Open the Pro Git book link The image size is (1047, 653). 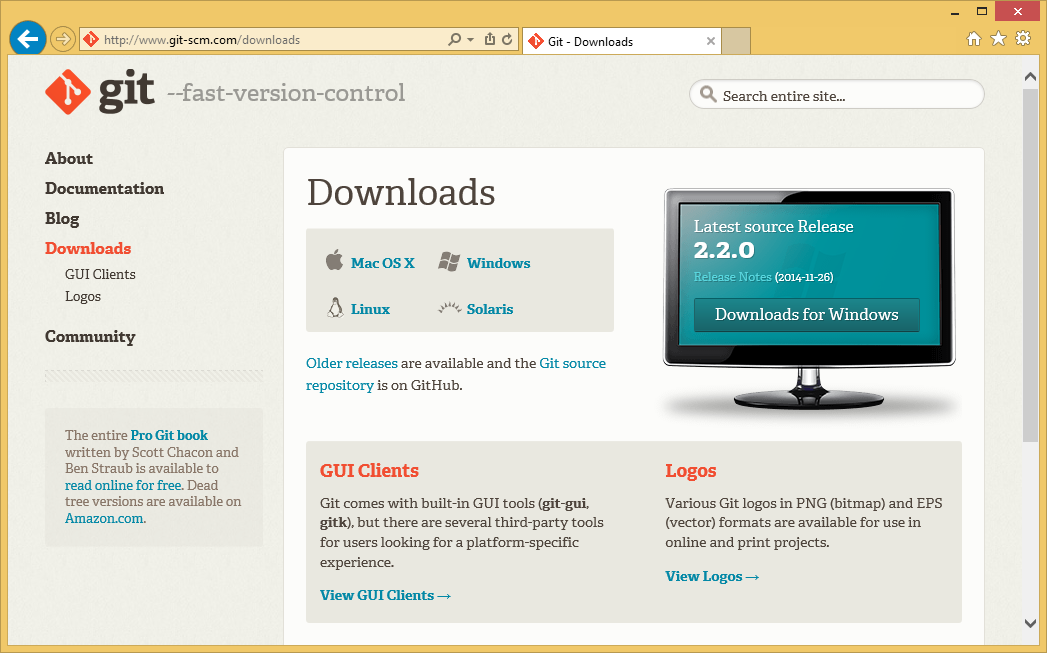(169, 435)
